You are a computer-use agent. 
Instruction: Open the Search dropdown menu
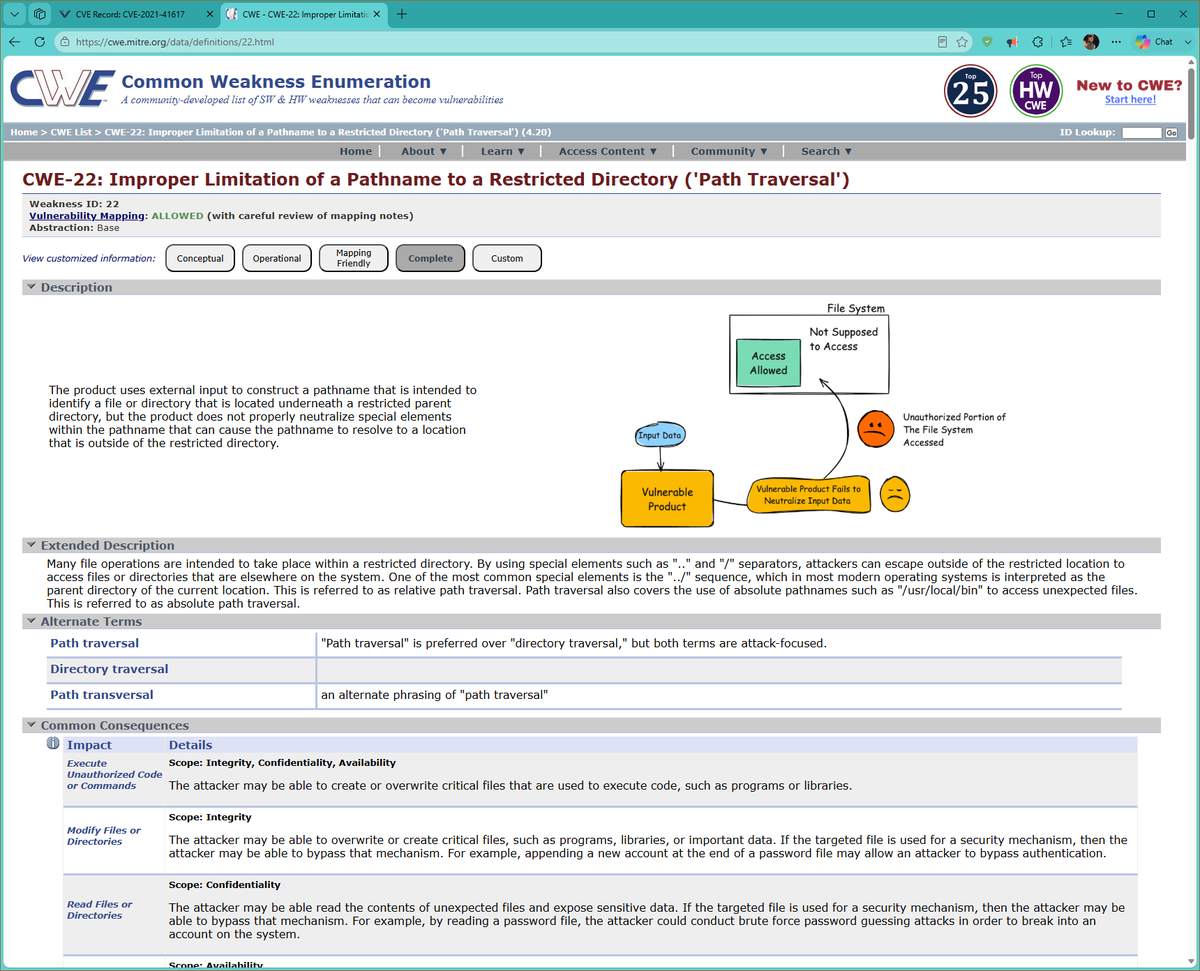point(826,151)
